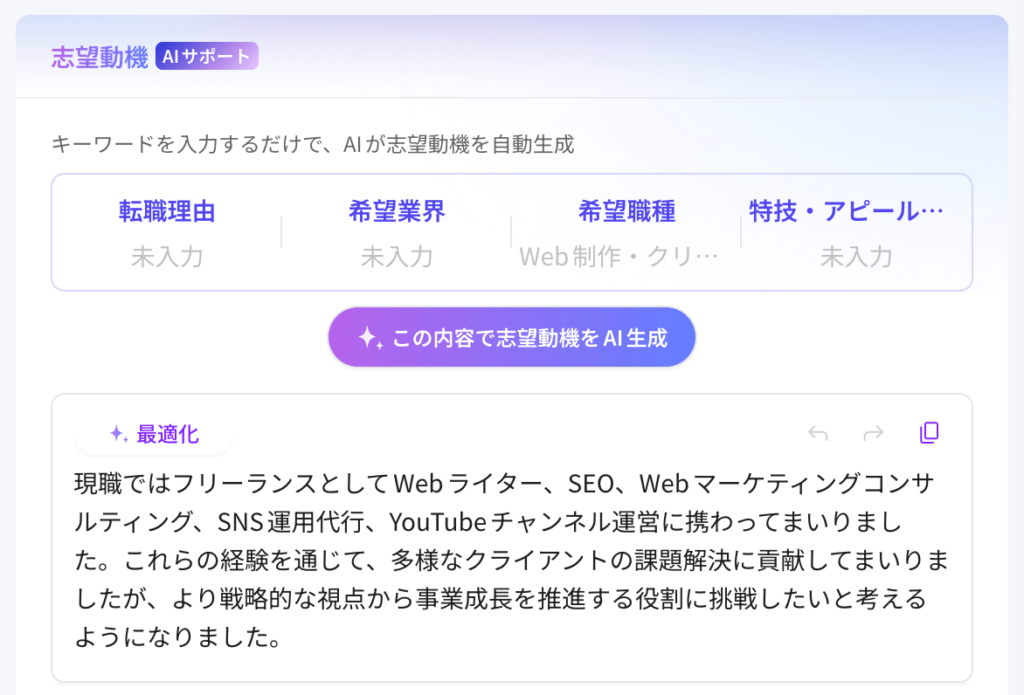Expand the Web制作・クリ… job type value

pos(619,257)
